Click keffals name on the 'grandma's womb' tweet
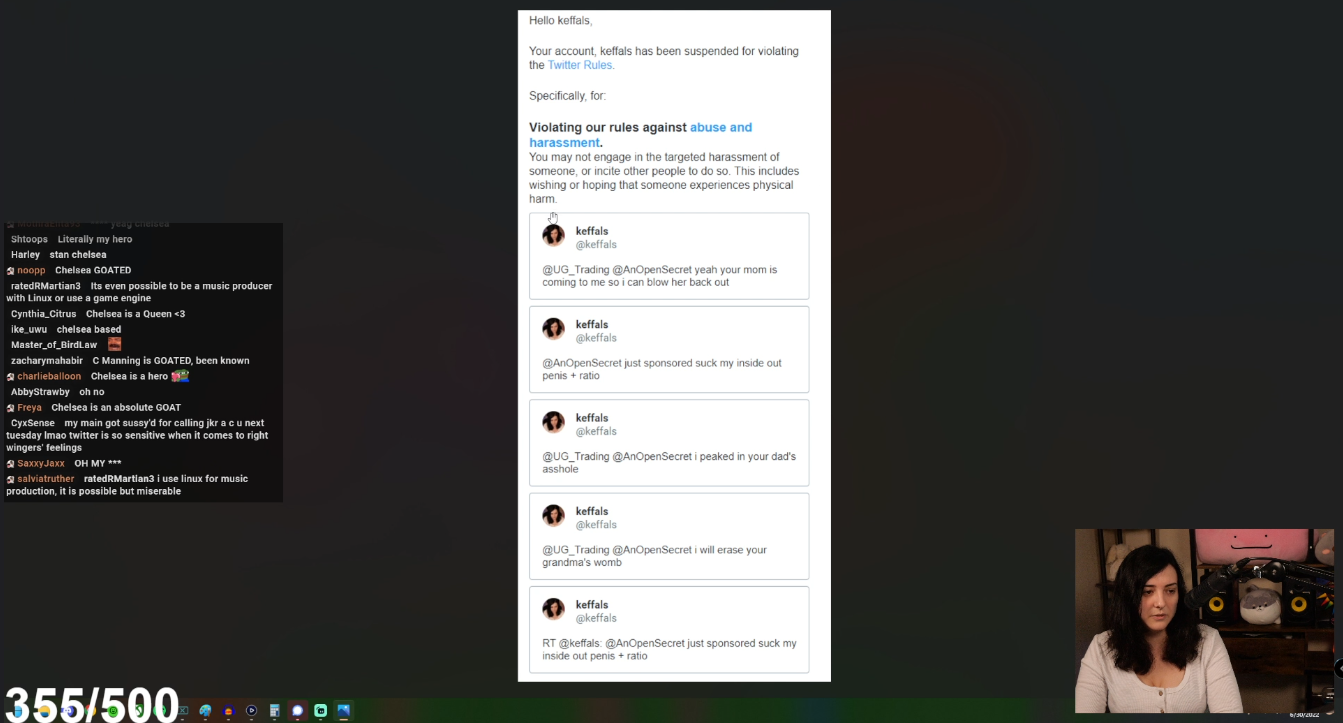This screenshot has height=723, width=1343. click(592, 511)
